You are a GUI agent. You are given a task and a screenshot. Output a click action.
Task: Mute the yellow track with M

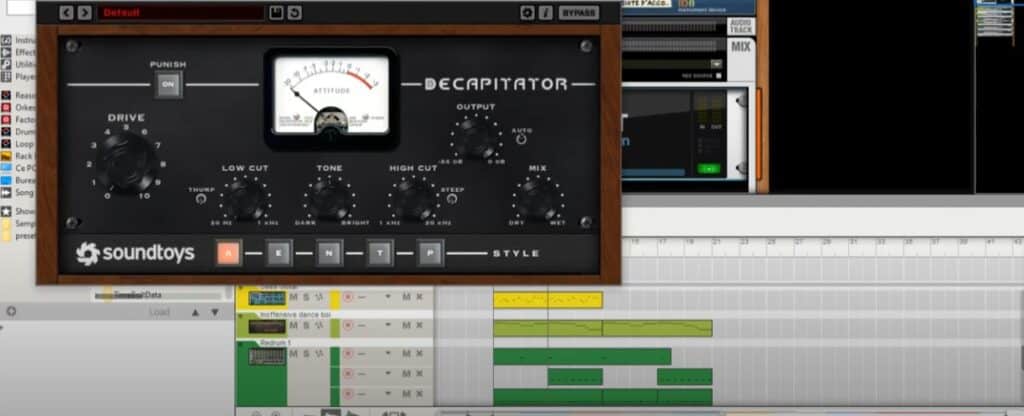click(293, 297)
